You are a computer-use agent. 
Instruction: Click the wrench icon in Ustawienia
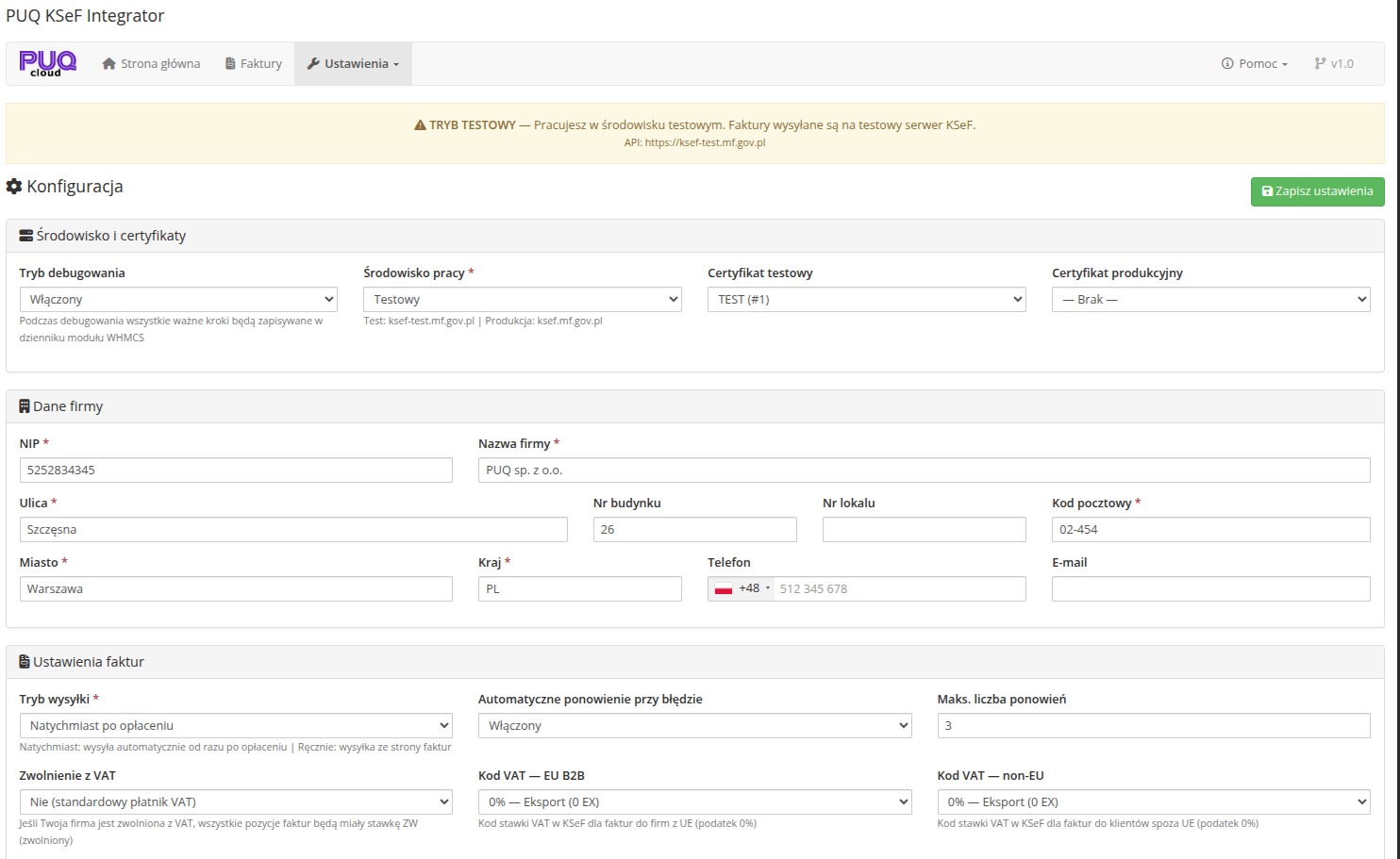[x=313, y=64]
